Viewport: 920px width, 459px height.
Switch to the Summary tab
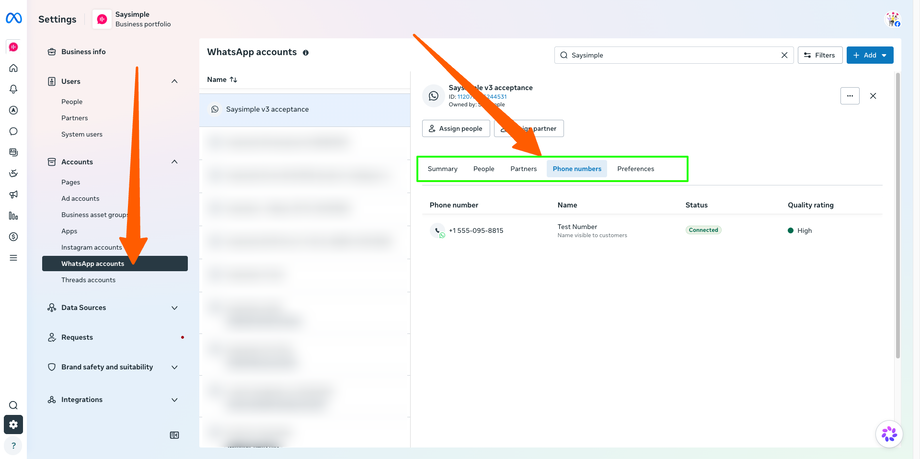(442, 168)
